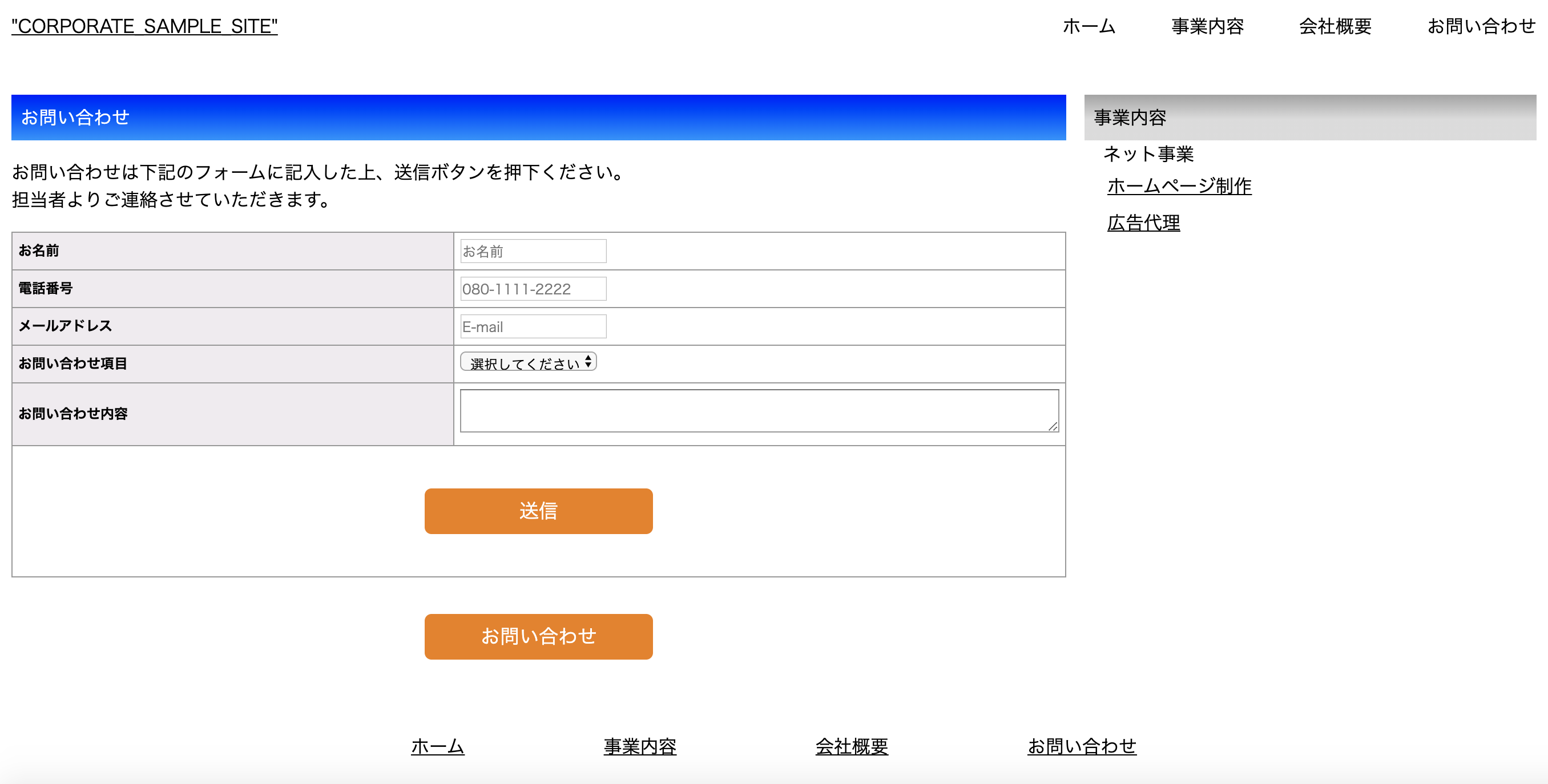The height and width of the screenshot is (784, 1548).
Task: Select ホーム in the top navigation
Action: [1089, 26]
